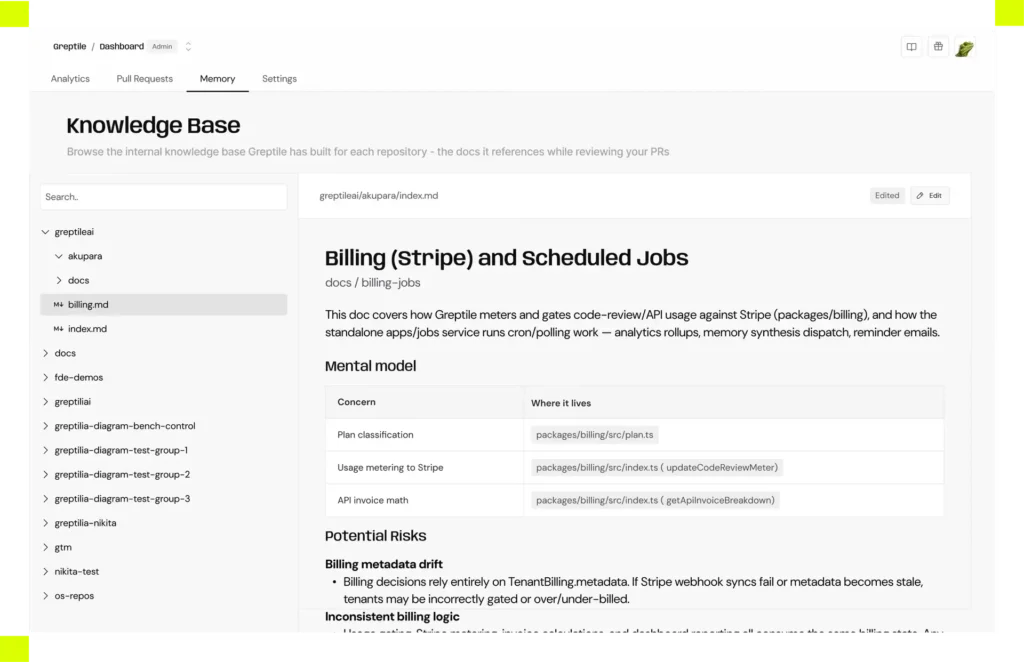The height and width of the screenshot is (662, 1024).
Task: Click the Knowledge Base page title
Action: [153, 125]
